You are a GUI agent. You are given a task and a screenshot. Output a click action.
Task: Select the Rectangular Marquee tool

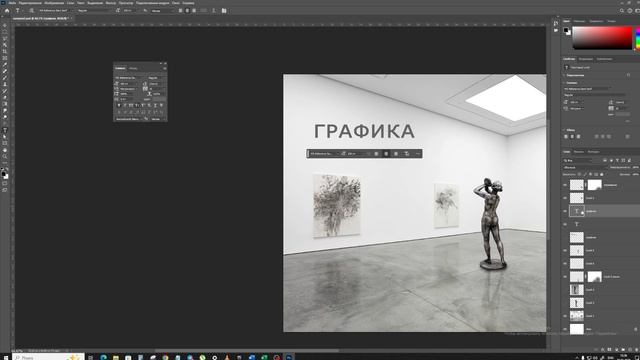(x=5, y=32)
